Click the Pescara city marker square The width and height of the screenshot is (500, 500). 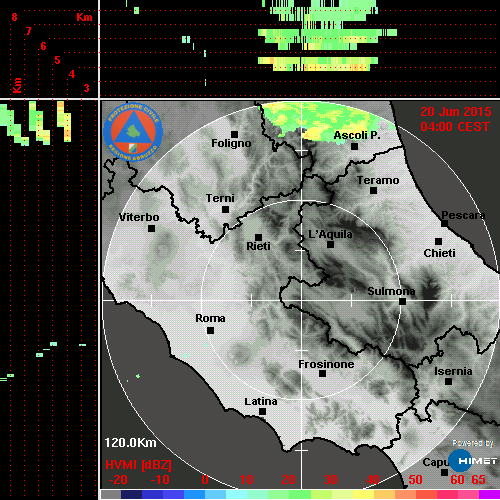click(x=444, y=224)
